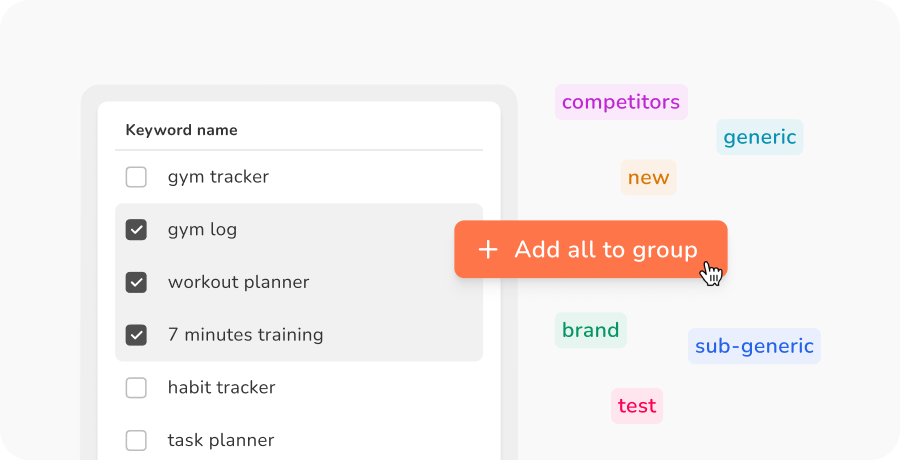This screenshot has height=460, width=900.
Task: Uncheck the 7 minutes training checkbox
Action: tap(136, 335)
